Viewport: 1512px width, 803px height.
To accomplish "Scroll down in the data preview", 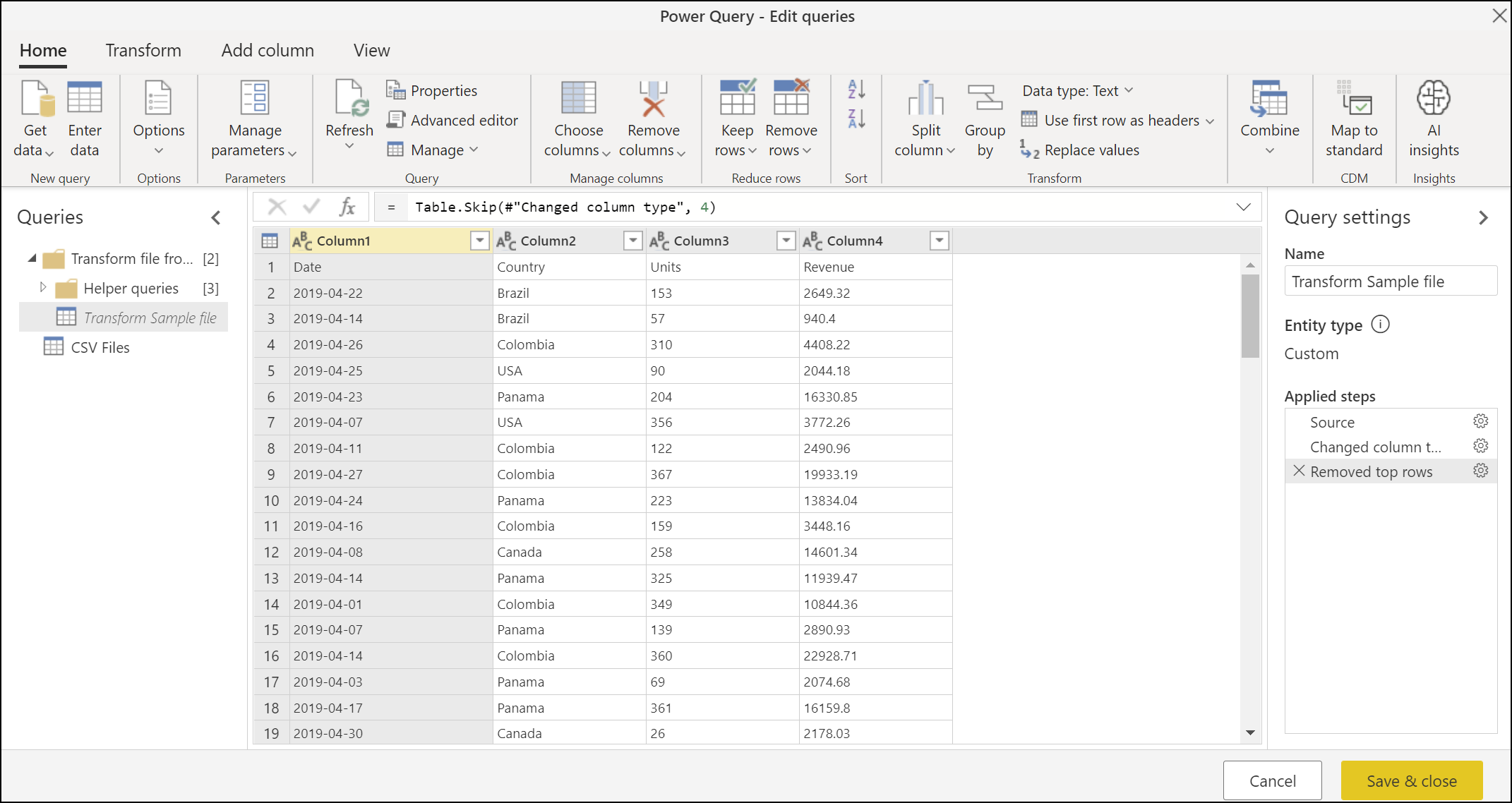I will pos(1251,736).
